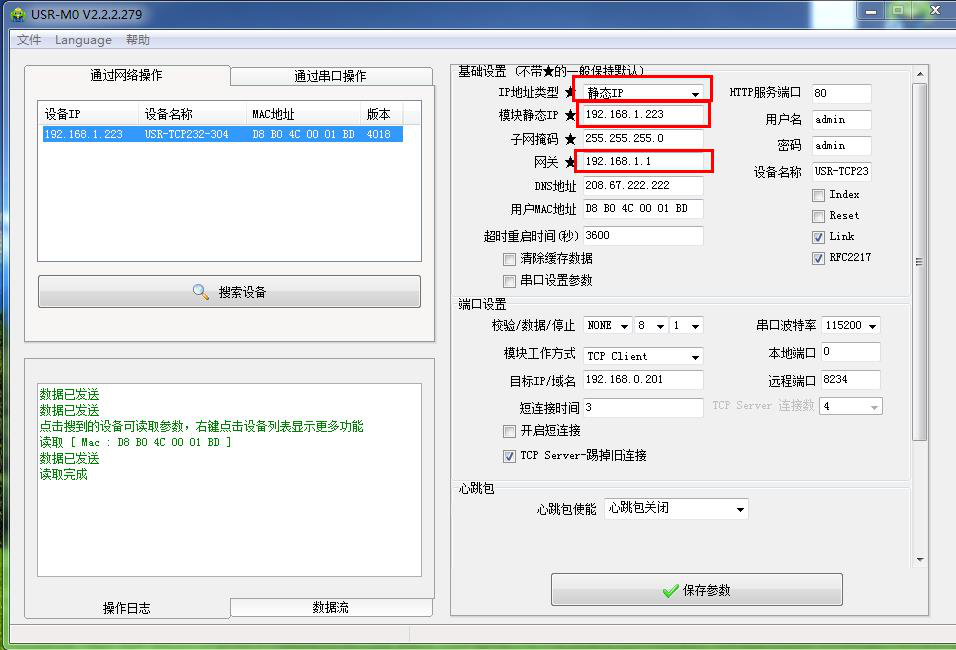Open the TCP Client work mode dropdown
The width and height of the screenshot is (956, 650).
[x=643, y=356]
